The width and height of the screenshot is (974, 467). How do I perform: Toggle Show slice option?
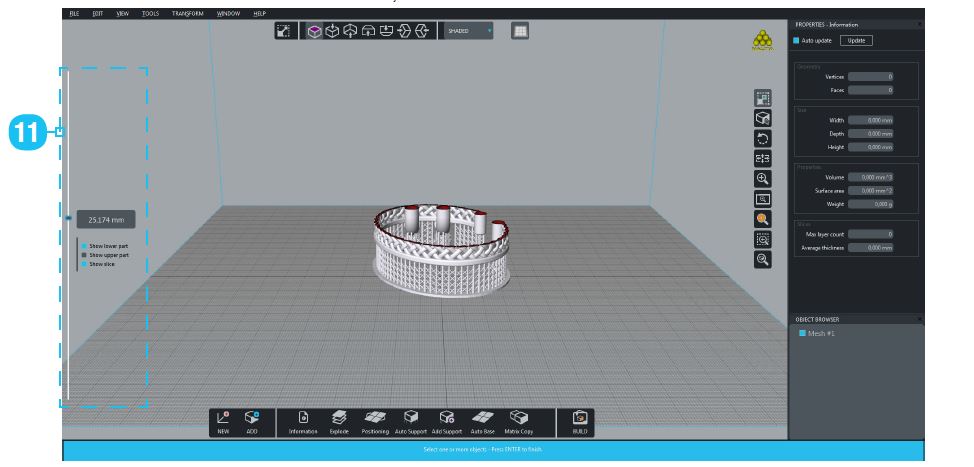click(85, 264)
